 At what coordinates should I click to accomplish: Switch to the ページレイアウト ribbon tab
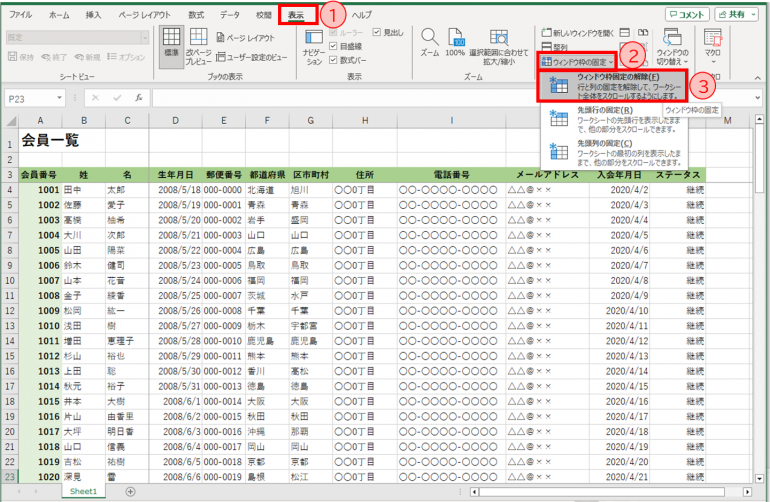pyautogui.click(x=144, y=15)
